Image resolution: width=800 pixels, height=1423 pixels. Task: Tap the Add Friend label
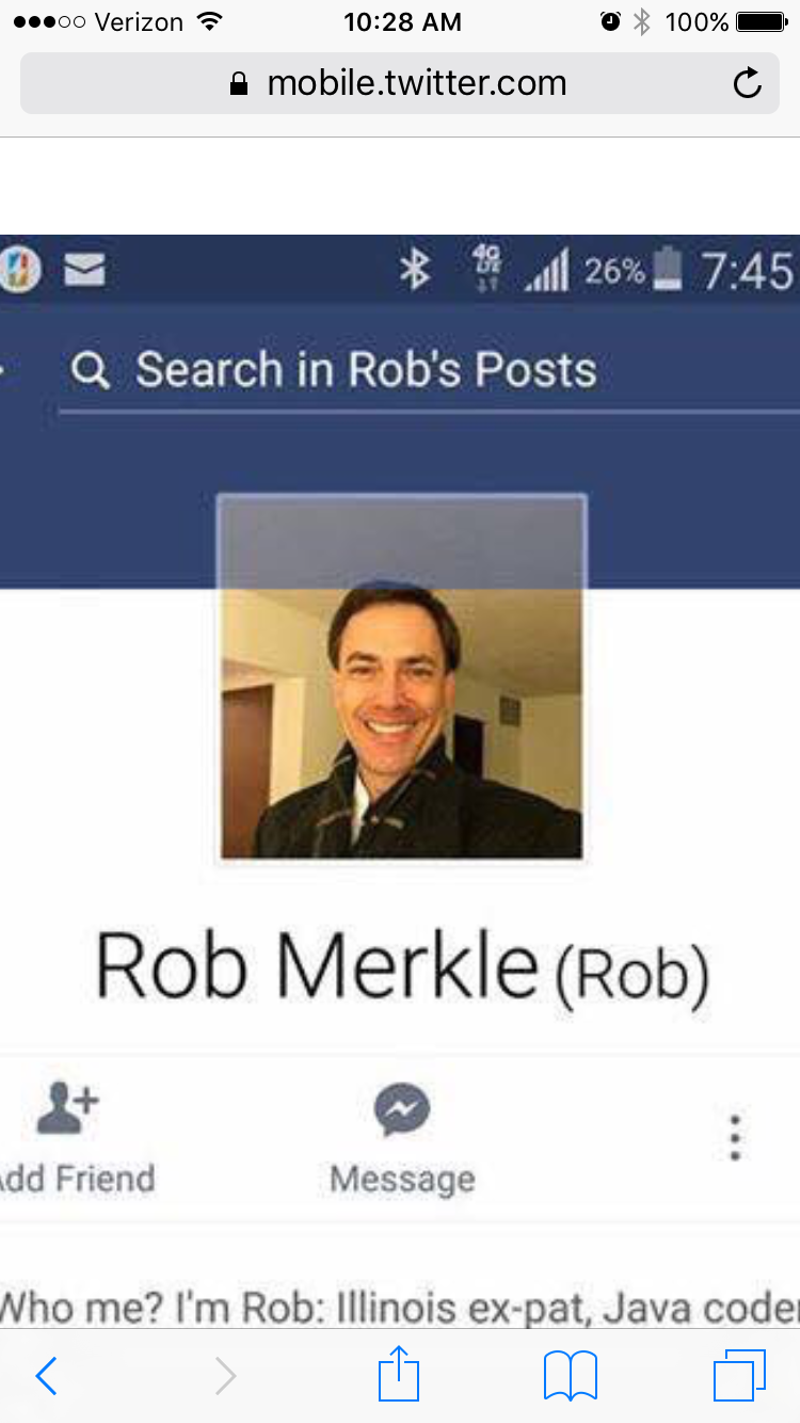77,1179
